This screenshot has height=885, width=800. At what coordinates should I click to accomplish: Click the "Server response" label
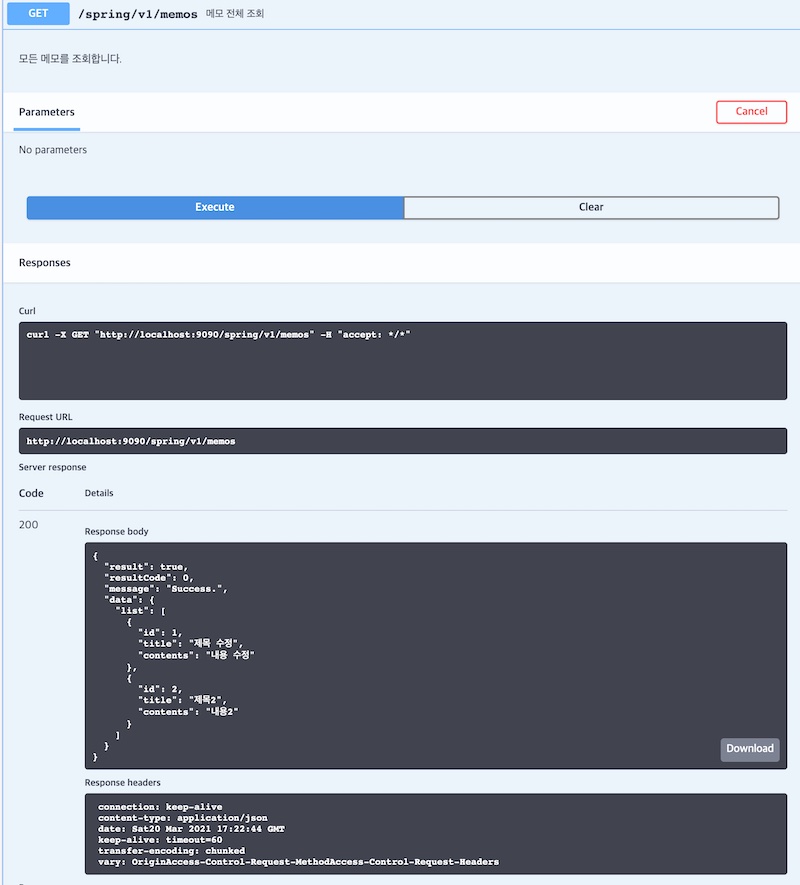click(53, 467)
